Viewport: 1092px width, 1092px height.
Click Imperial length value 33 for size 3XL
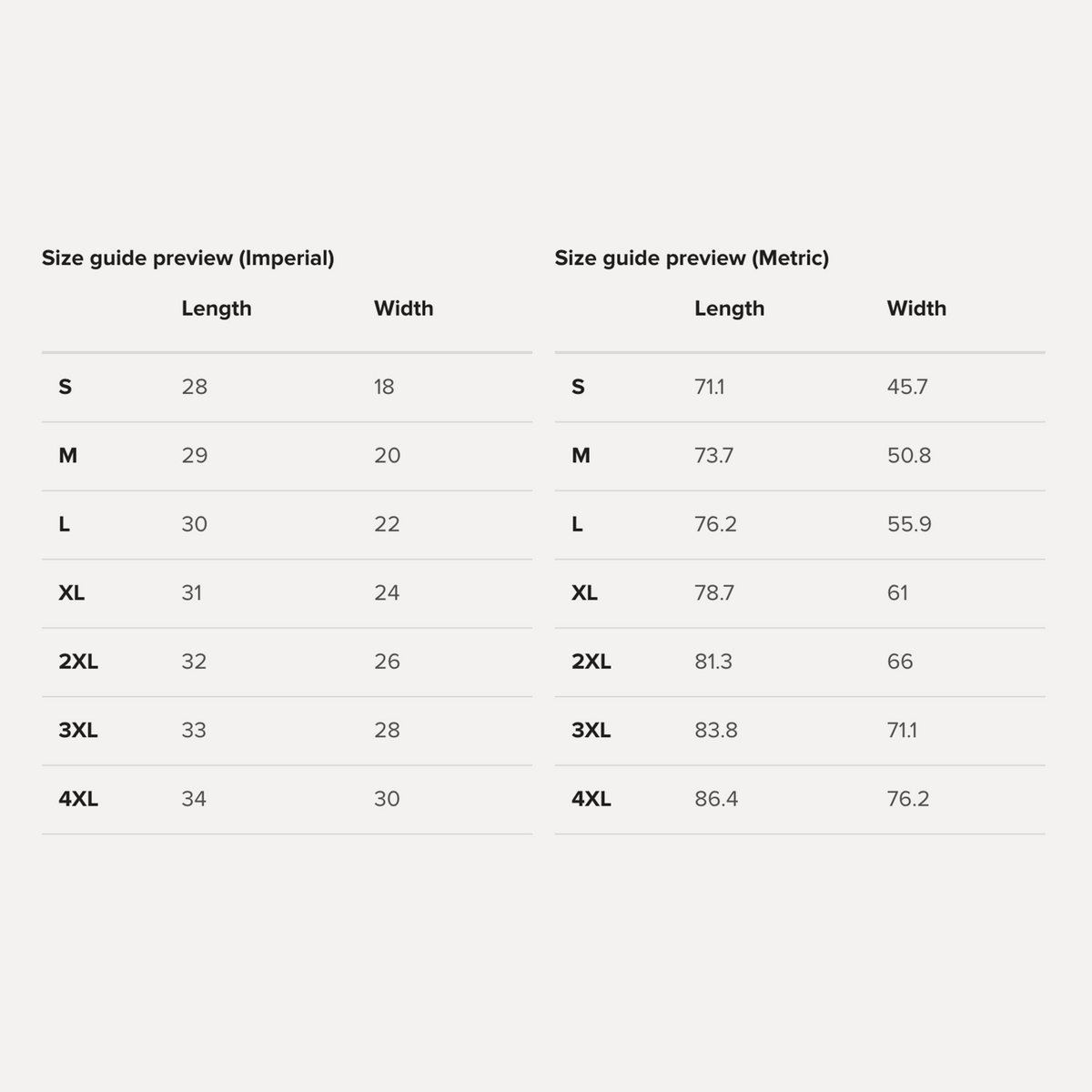tap(195, 731)
